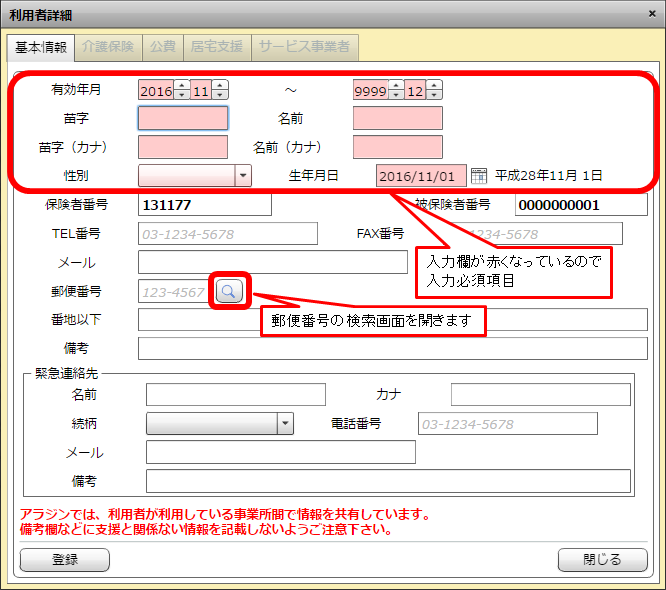The height and width of the screenshot is (590, 666).
Task: Expand the 続柄 relationship dropdown
Action: point(285,423)
